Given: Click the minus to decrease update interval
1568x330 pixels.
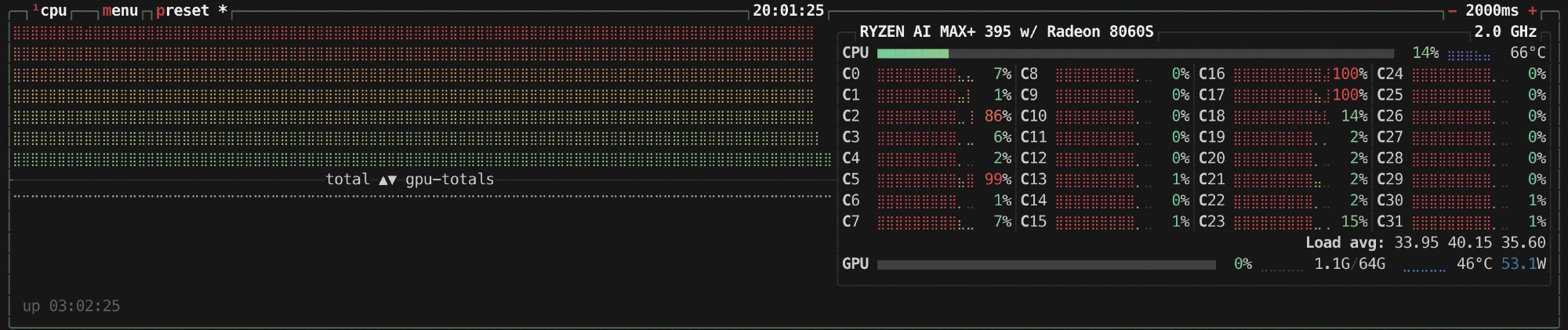Looking at the screenshot, I should pyautogui.click(x=1452, y=11).
